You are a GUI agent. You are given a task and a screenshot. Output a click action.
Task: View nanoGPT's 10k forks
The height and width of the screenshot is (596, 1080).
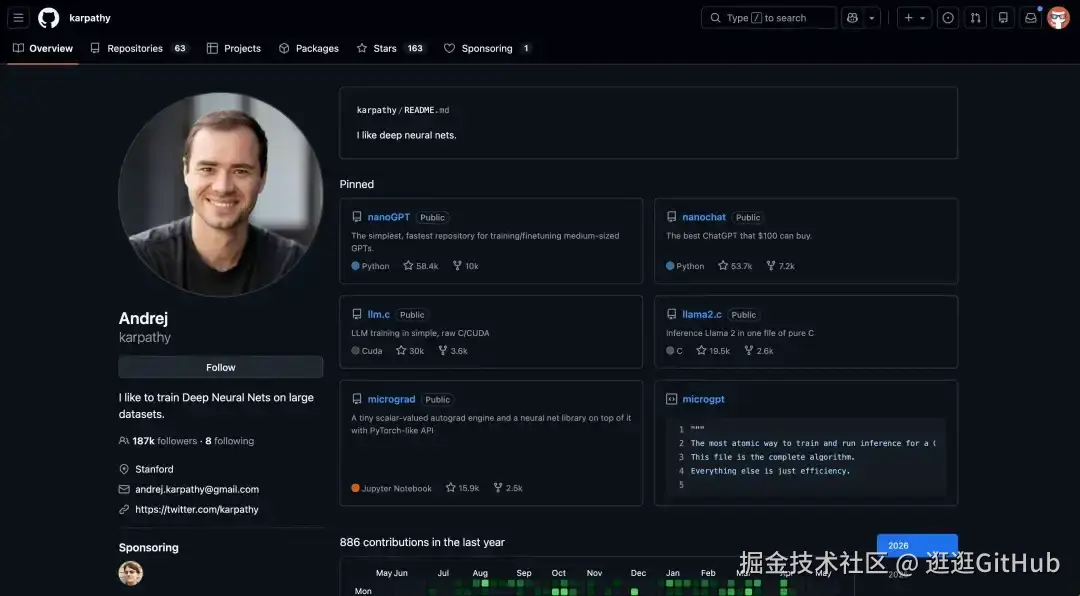click(x=466, y=266)
